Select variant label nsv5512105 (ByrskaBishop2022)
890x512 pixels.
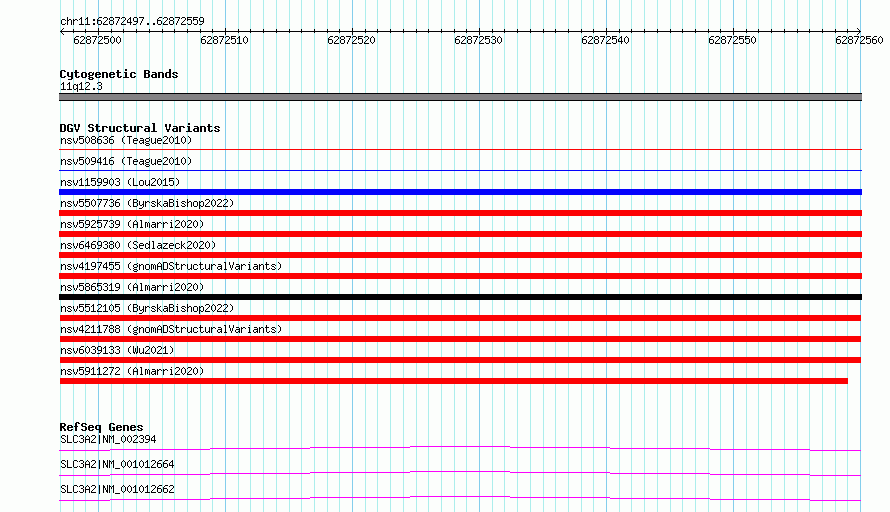click(x=147, y=308)
